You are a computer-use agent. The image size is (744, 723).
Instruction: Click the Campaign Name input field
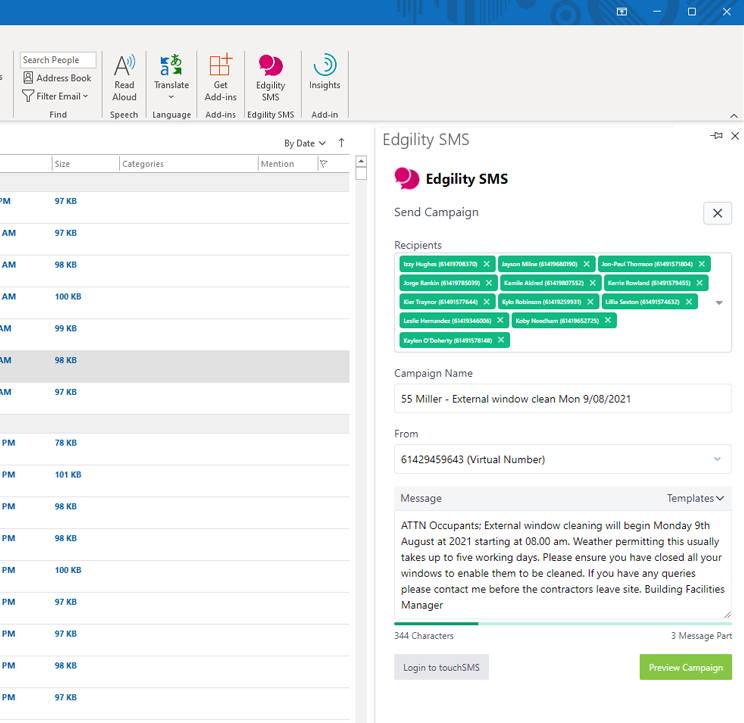click(x=563, y=399)
